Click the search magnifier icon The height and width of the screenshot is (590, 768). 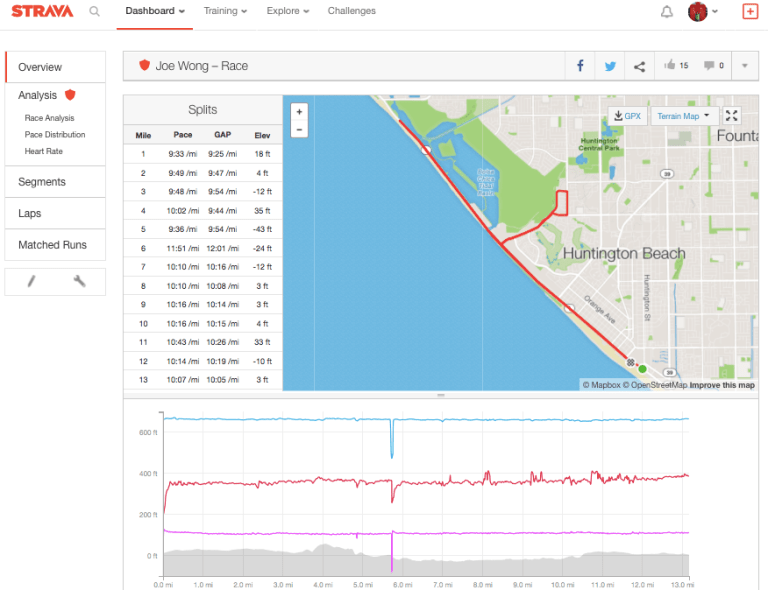click(x=94, y=12)
